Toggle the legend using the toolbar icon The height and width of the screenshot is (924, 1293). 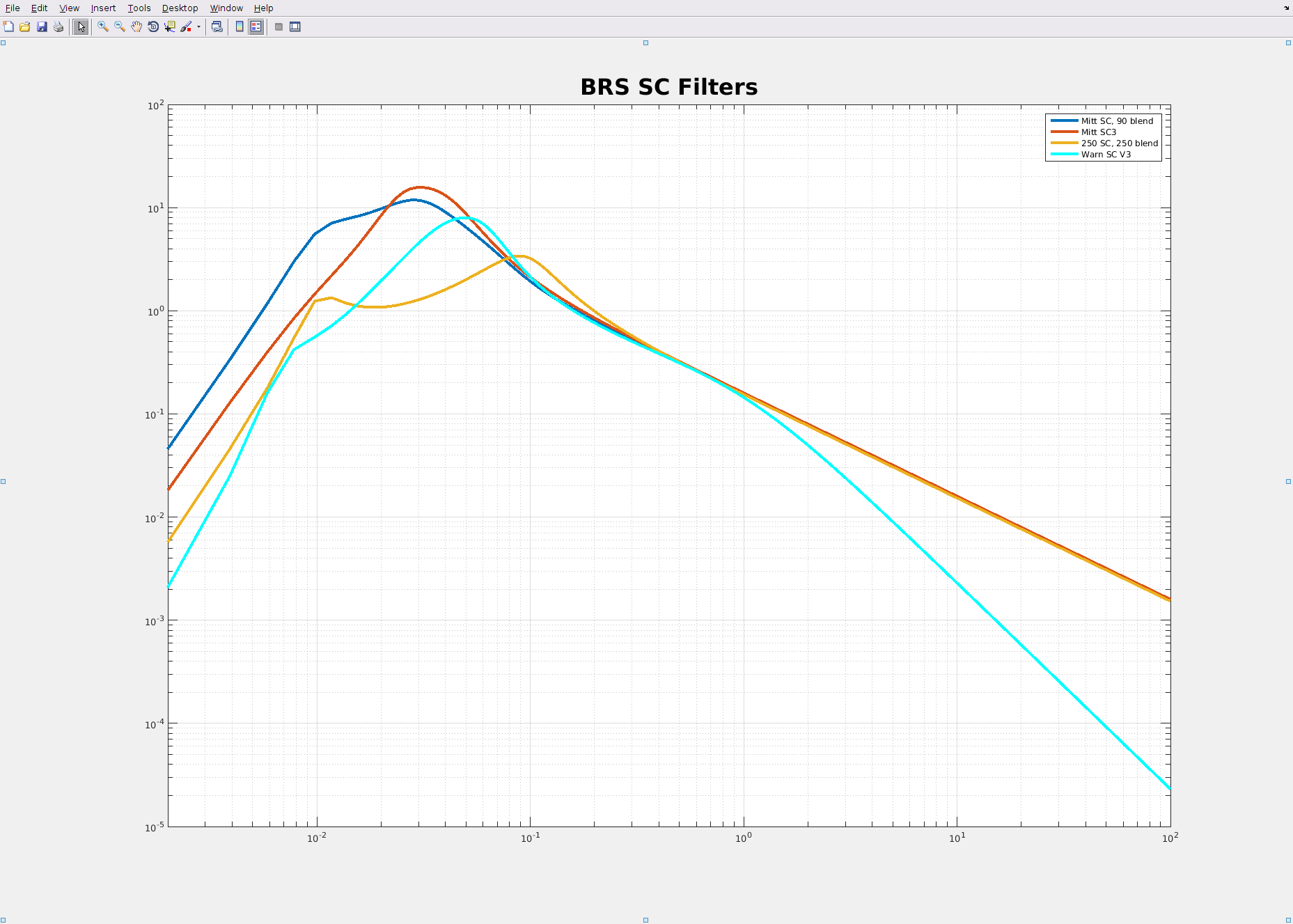pyautogui.click(x=256, y=26)
